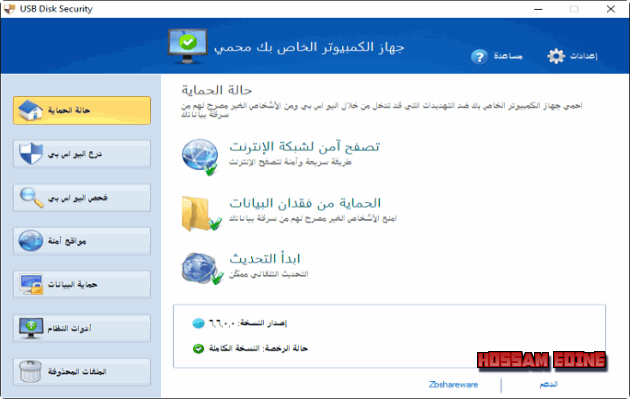Click the blue version info bubble icon
The width and height of the screenshot is (630, 399).
[x=198, y=323]
